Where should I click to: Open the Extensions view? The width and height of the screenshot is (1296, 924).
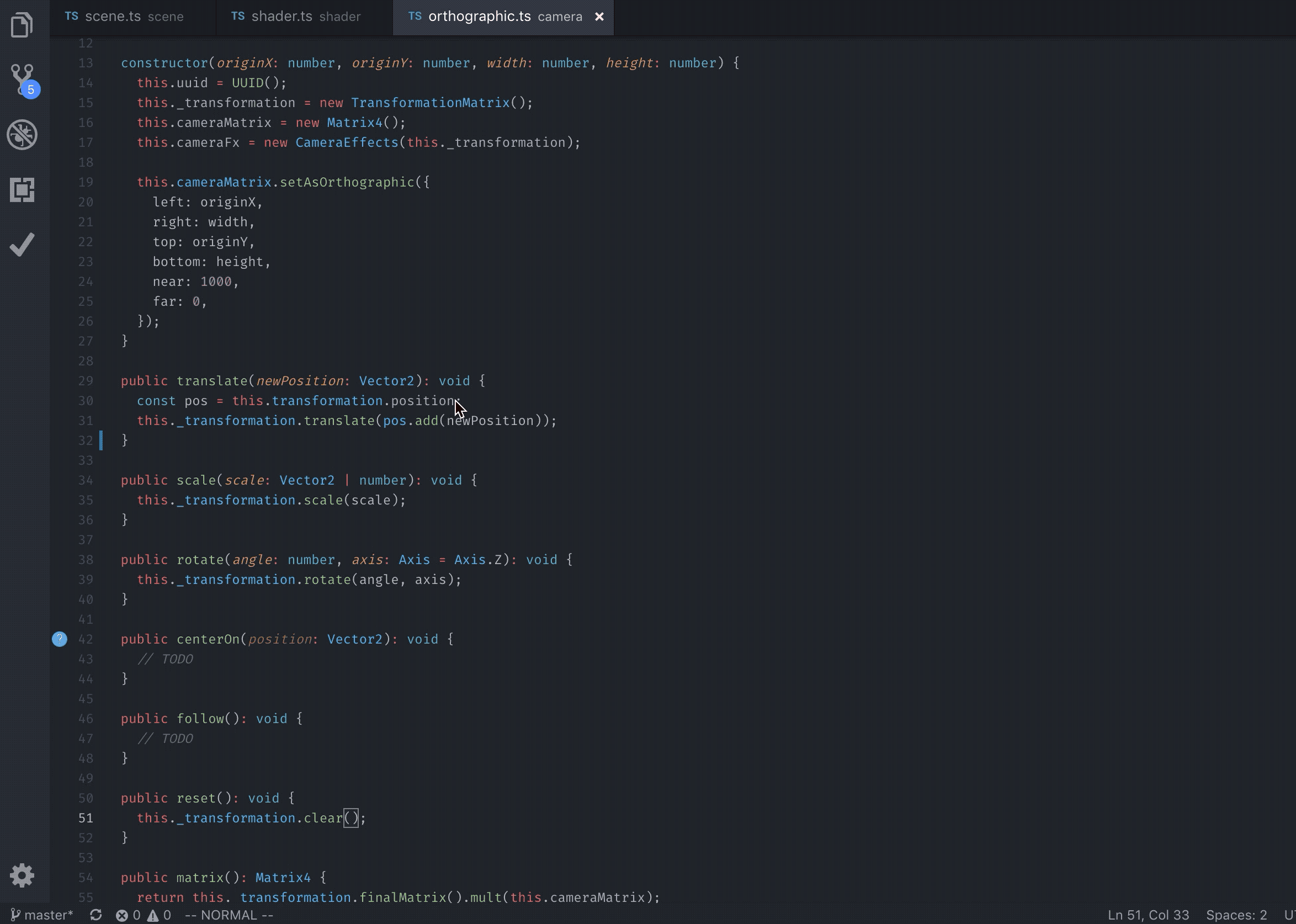[x=22, y=189]
